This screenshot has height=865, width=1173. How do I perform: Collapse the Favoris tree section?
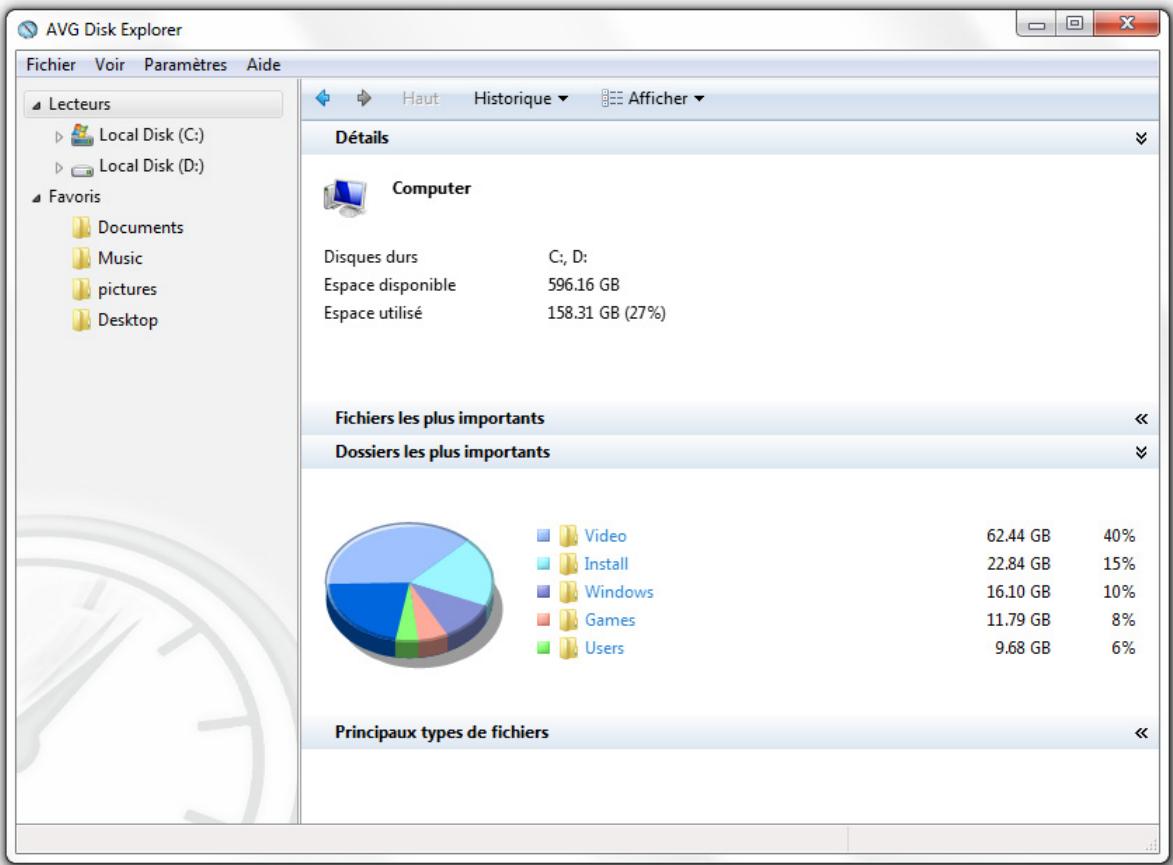click(36, 198)
